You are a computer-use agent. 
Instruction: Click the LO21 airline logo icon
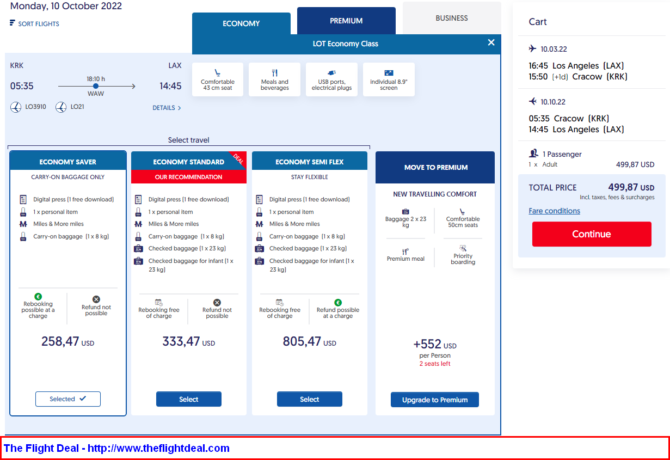61,107
